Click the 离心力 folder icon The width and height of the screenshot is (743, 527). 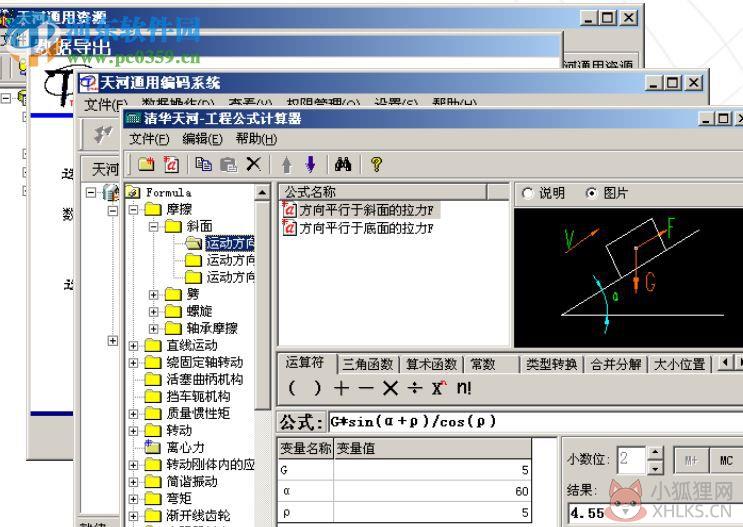(152, 446)
